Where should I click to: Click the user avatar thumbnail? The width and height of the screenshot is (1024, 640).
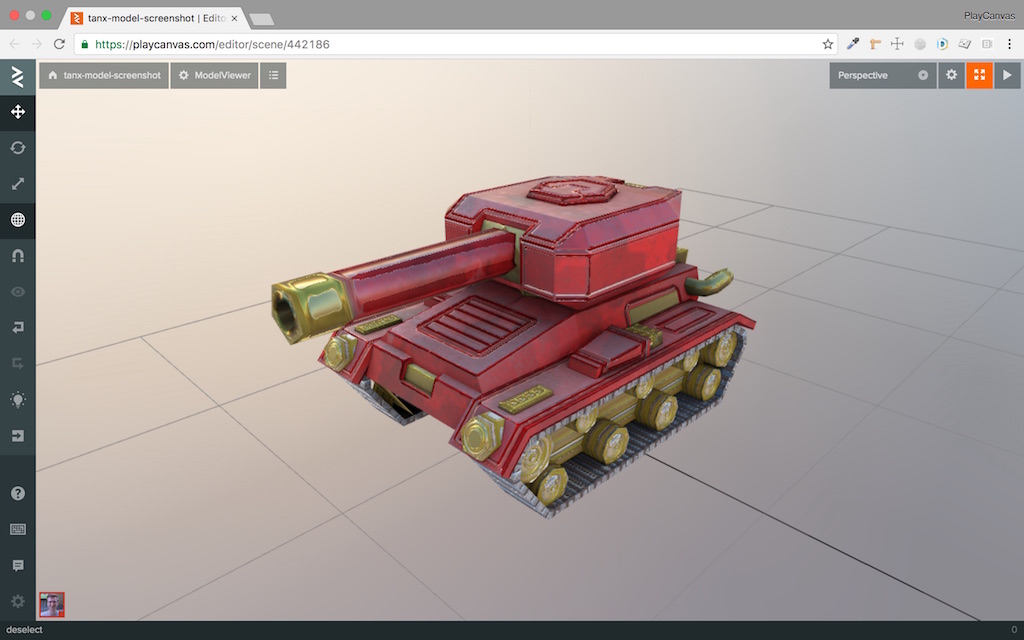point(52,604)
